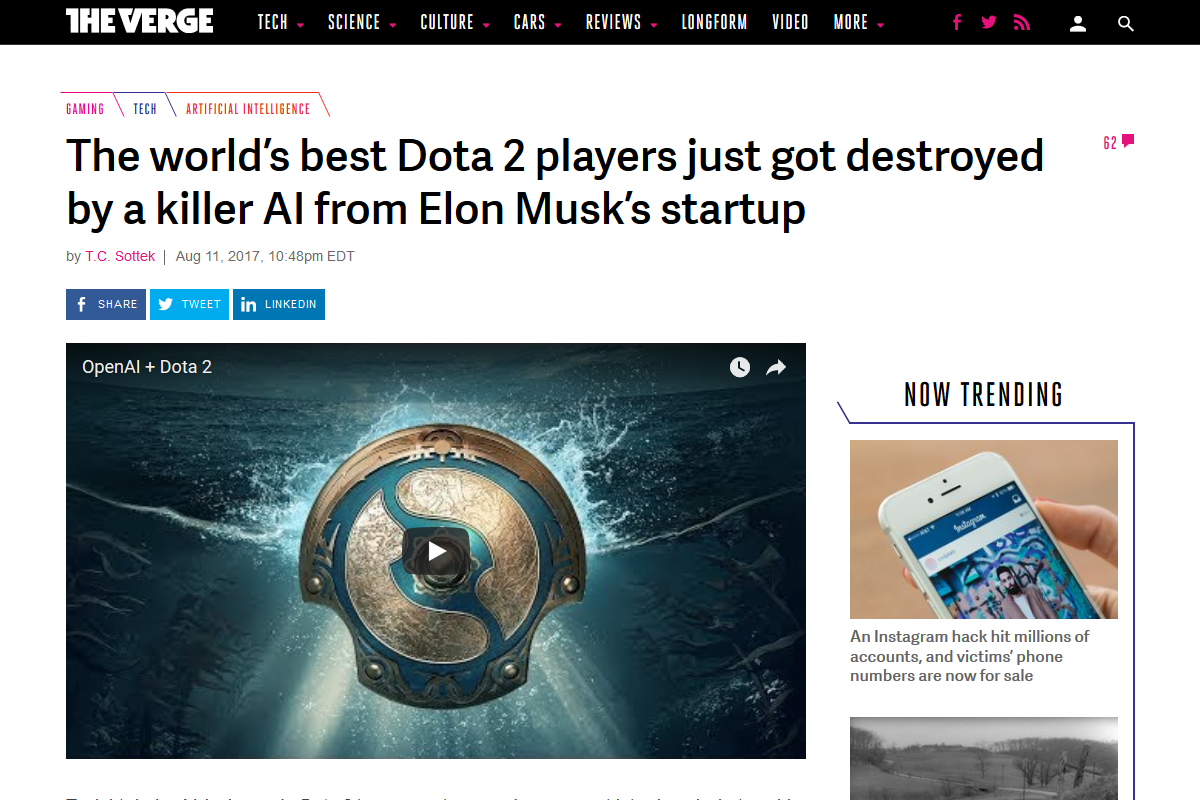Viewport: 1200px width, 800px height.
Task: Open author T.C. Sottek link
Action: tap(120, 256)
